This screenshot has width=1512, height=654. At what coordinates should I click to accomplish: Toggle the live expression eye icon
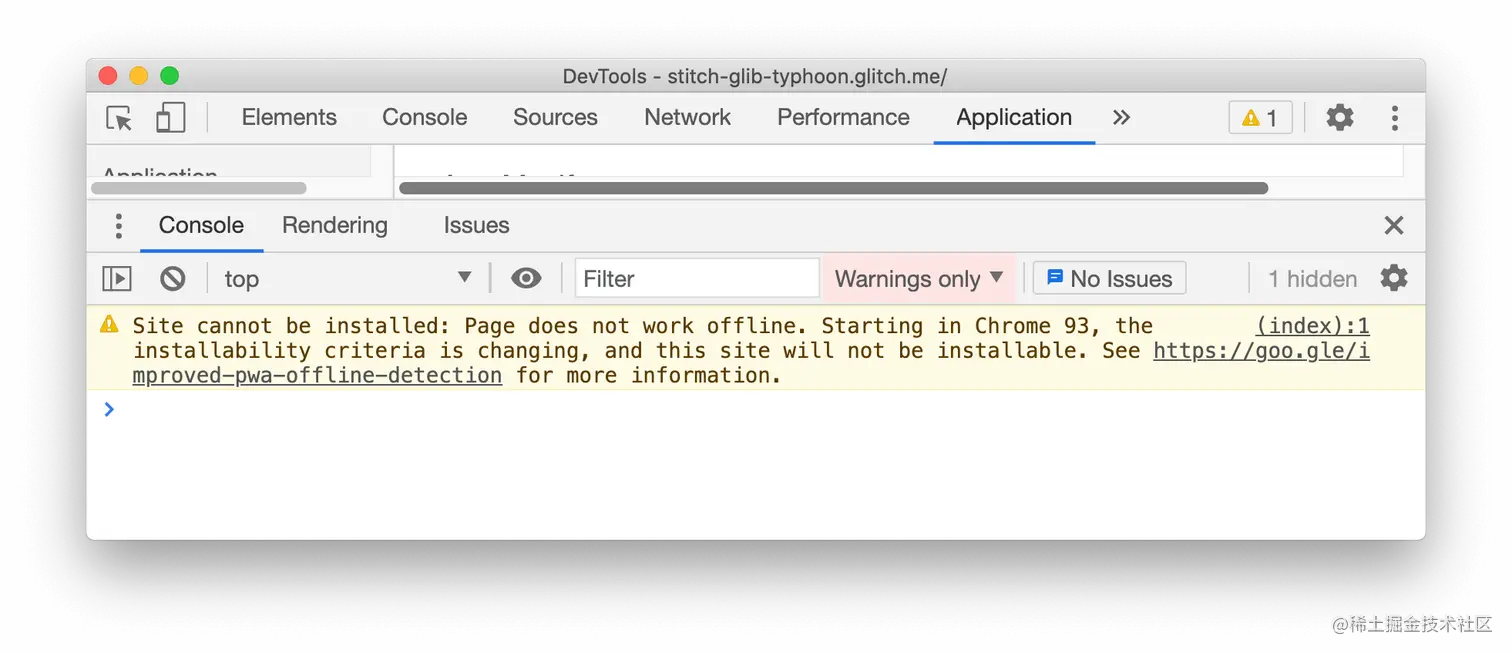(x=526, y=279)
